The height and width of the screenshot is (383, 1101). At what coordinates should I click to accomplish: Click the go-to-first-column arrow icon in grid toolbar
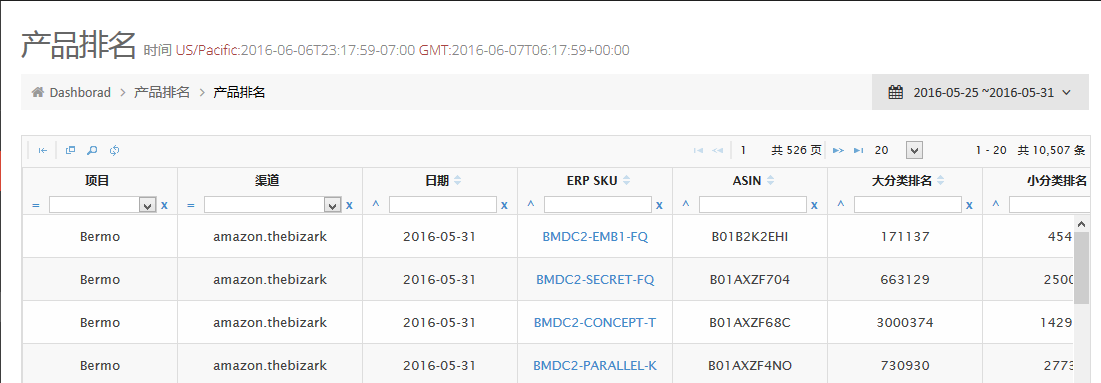click(42, 150)
